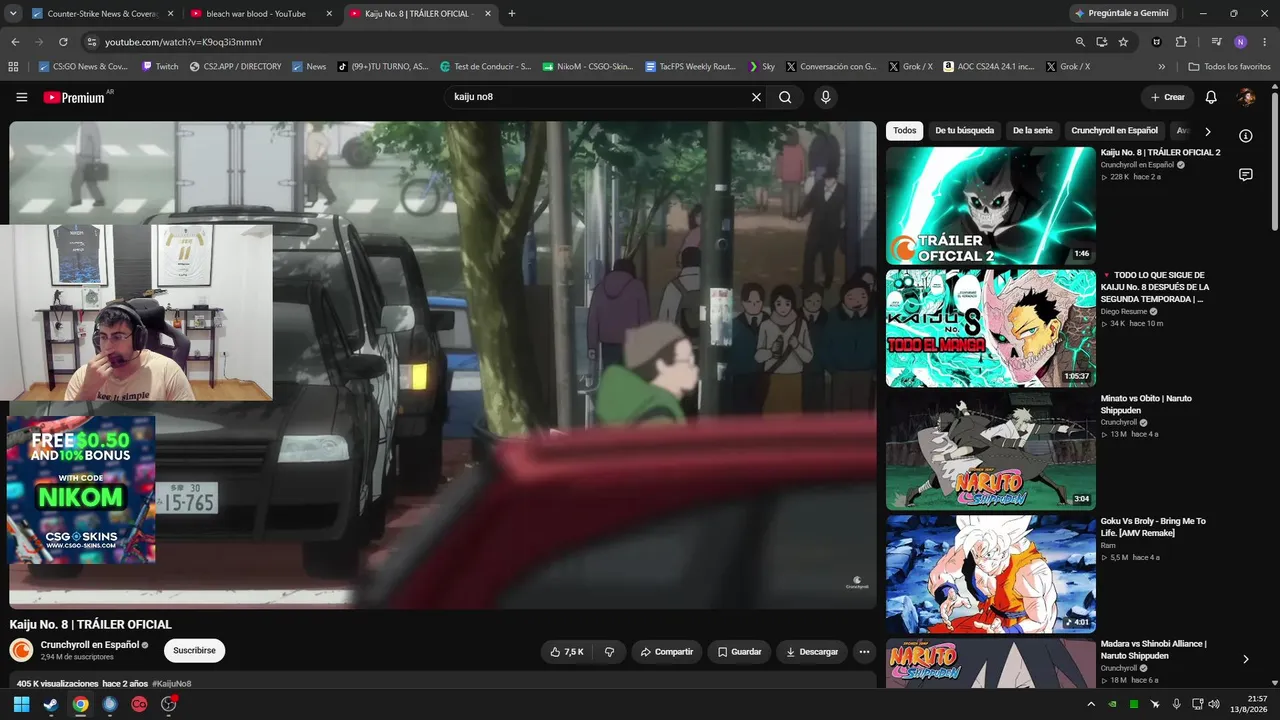Submit search with the magnifying glass
Viewport: 1280px width, 720px height.
pos(785,97)
